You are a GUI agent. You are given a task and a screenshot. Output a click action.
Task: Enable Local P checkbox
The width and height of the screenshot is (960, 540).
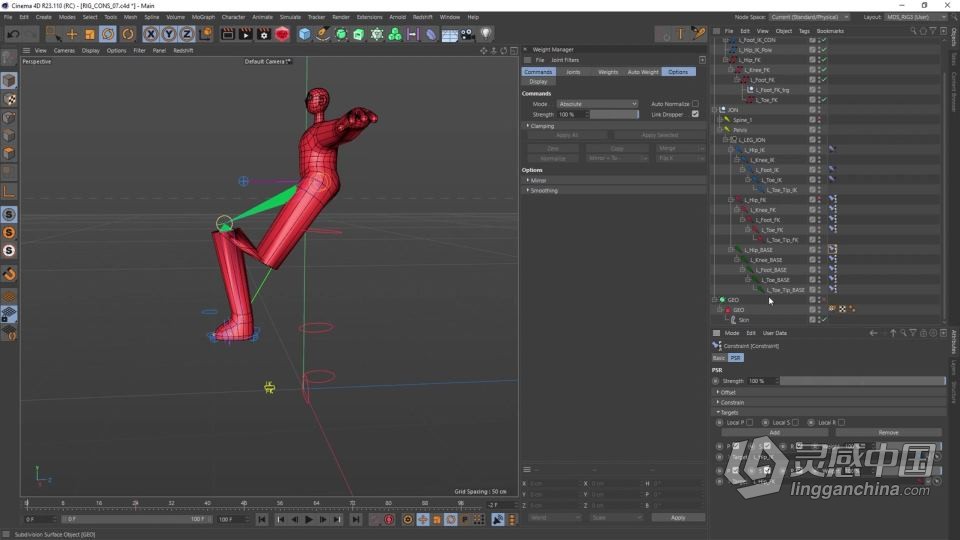tap(749, 422)
